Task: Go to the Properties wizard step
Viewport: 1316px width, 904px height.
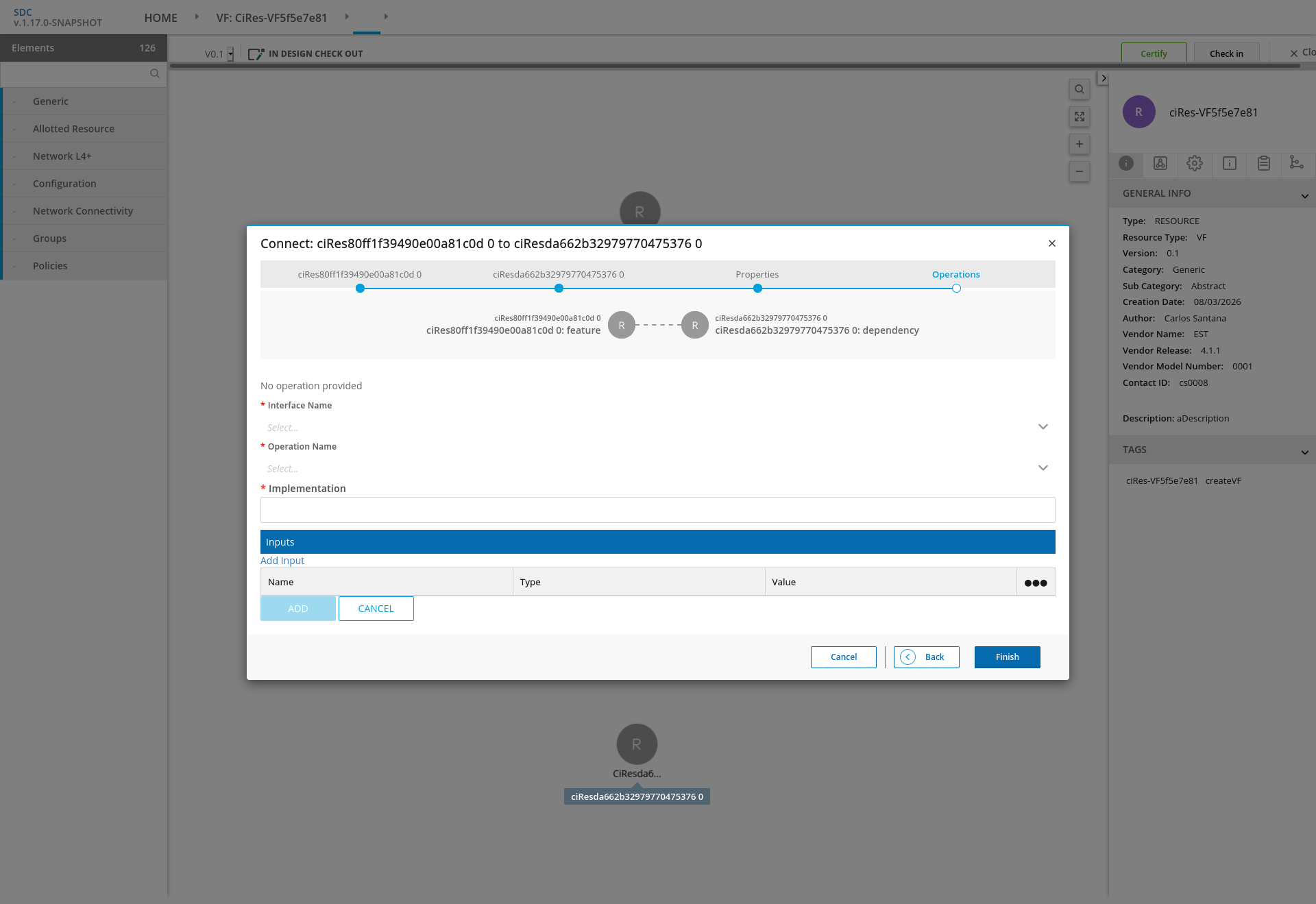Action: coord(757,274)
